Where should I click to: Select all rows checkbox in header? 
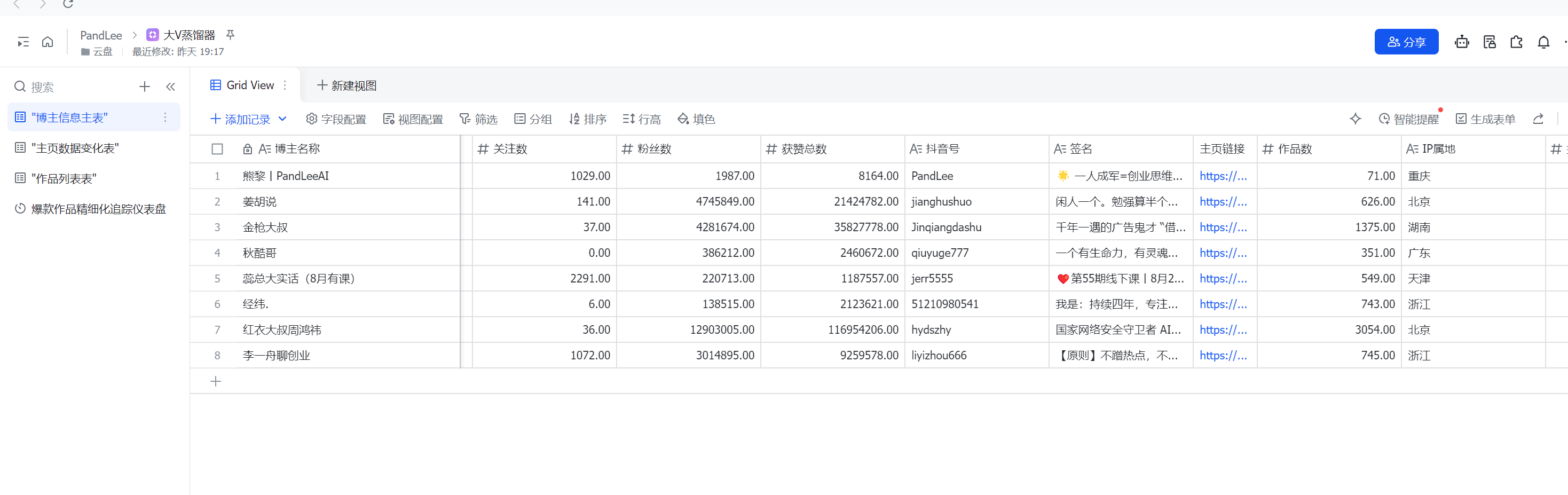pyautogui.click(x=217, y=149)
